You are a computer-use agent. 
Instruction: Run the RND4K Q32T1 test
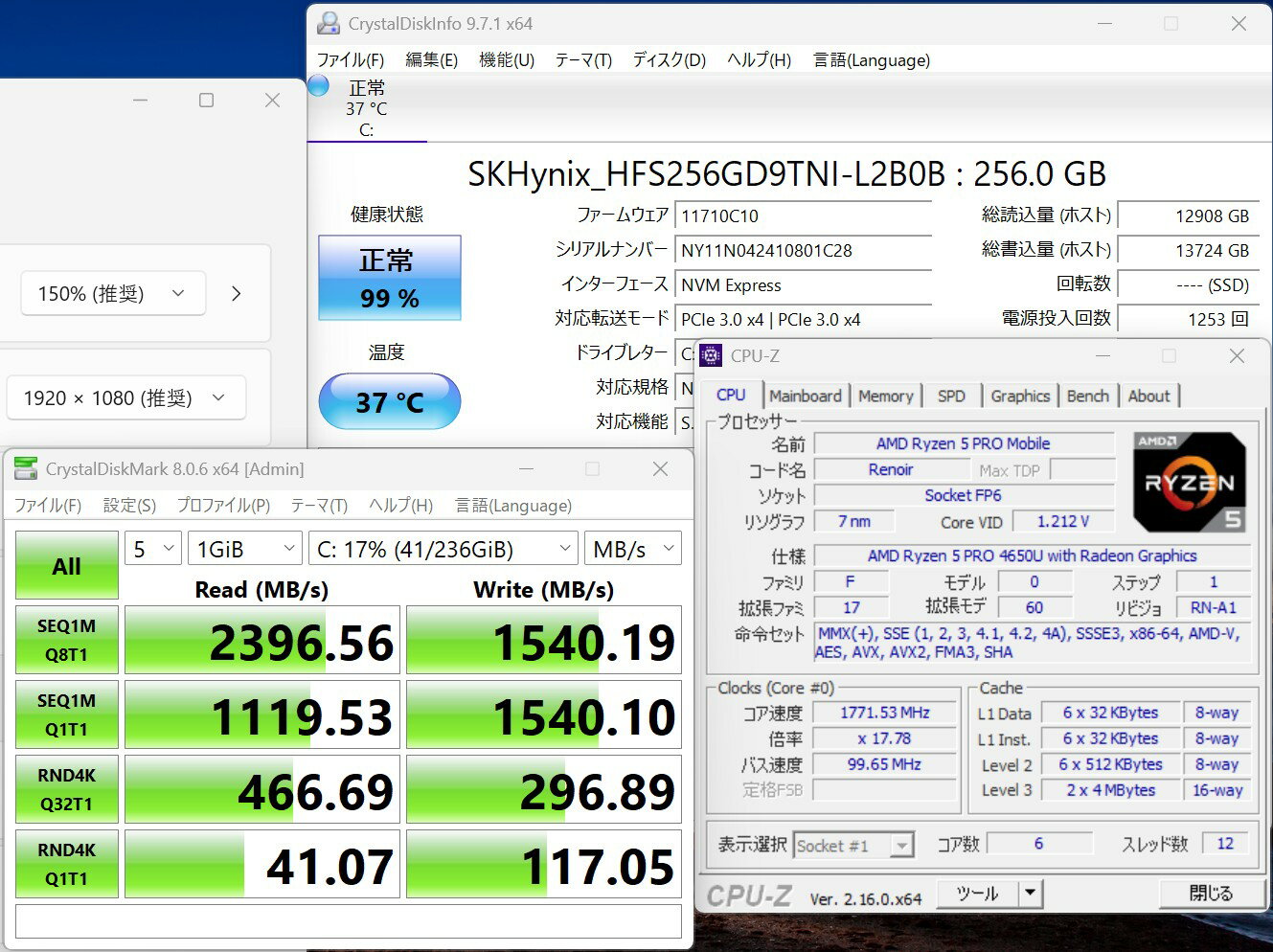(x=66, y=789)
